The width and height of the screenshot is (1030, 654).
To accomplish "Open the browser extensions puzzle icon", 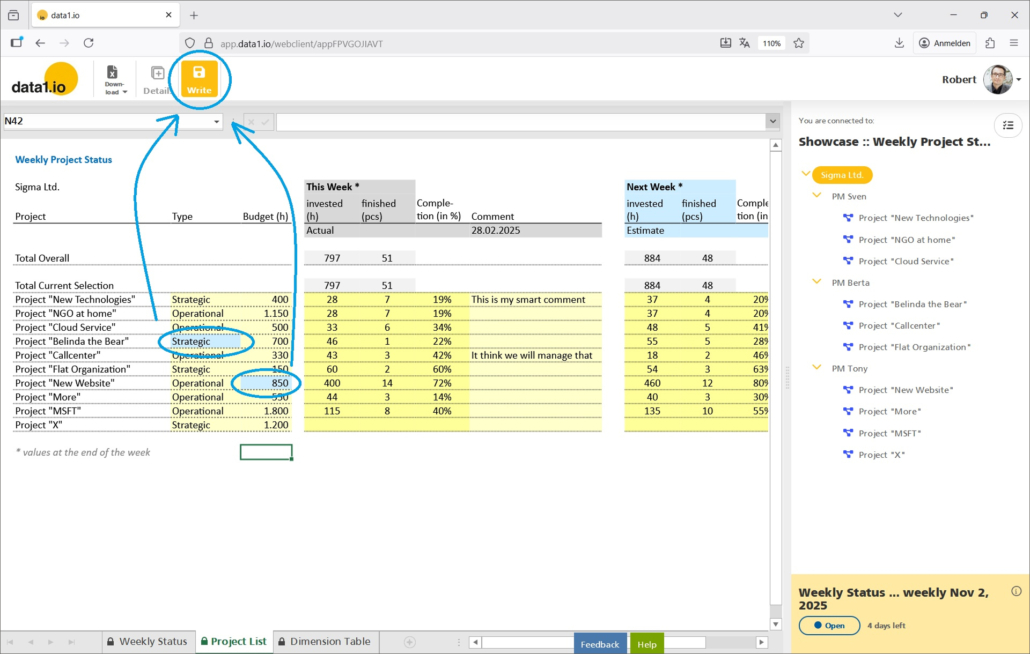I will (990, 43).
